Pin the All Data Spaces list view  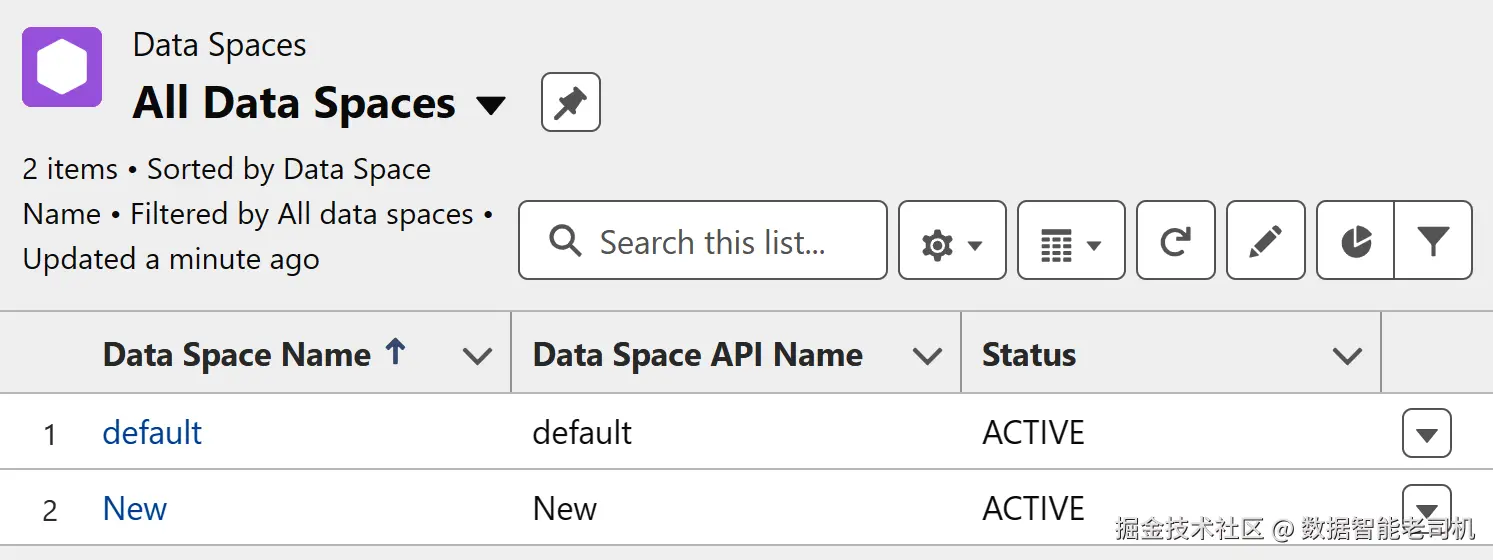(570, 102)
